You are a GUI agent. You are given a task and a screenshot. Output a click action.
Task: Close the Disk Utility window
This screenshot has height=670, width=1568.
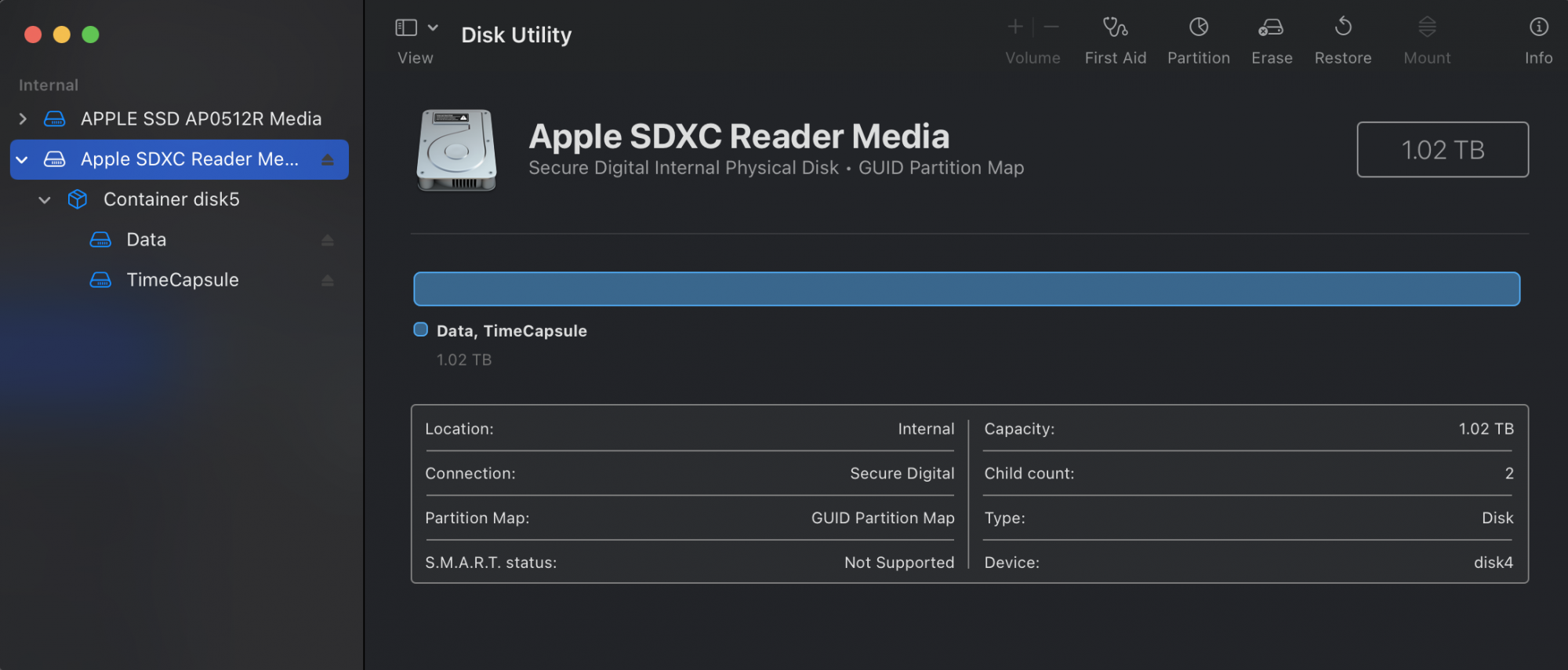33,35
